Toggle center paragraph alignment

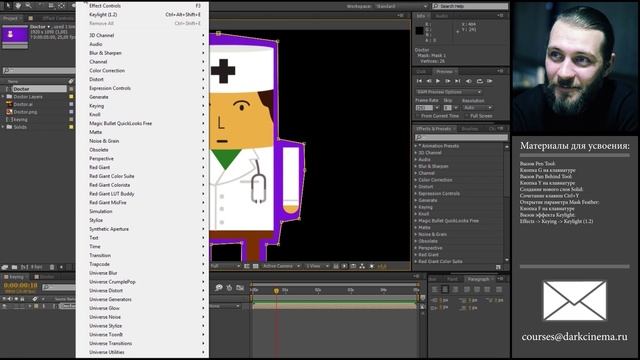(445, 289)
